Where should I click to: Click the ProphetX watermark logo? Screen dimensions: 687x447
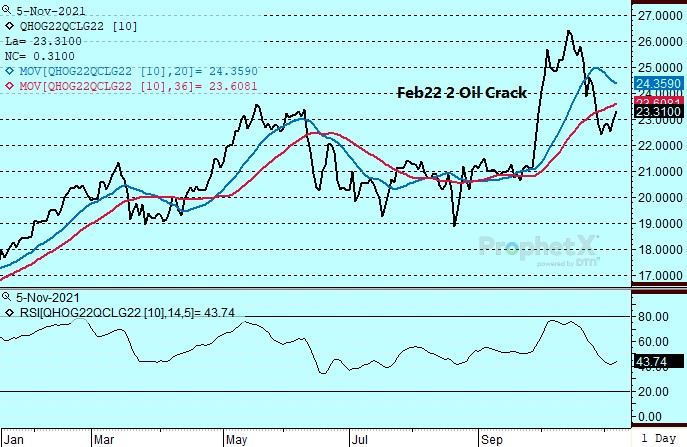[x=527, y=247]
